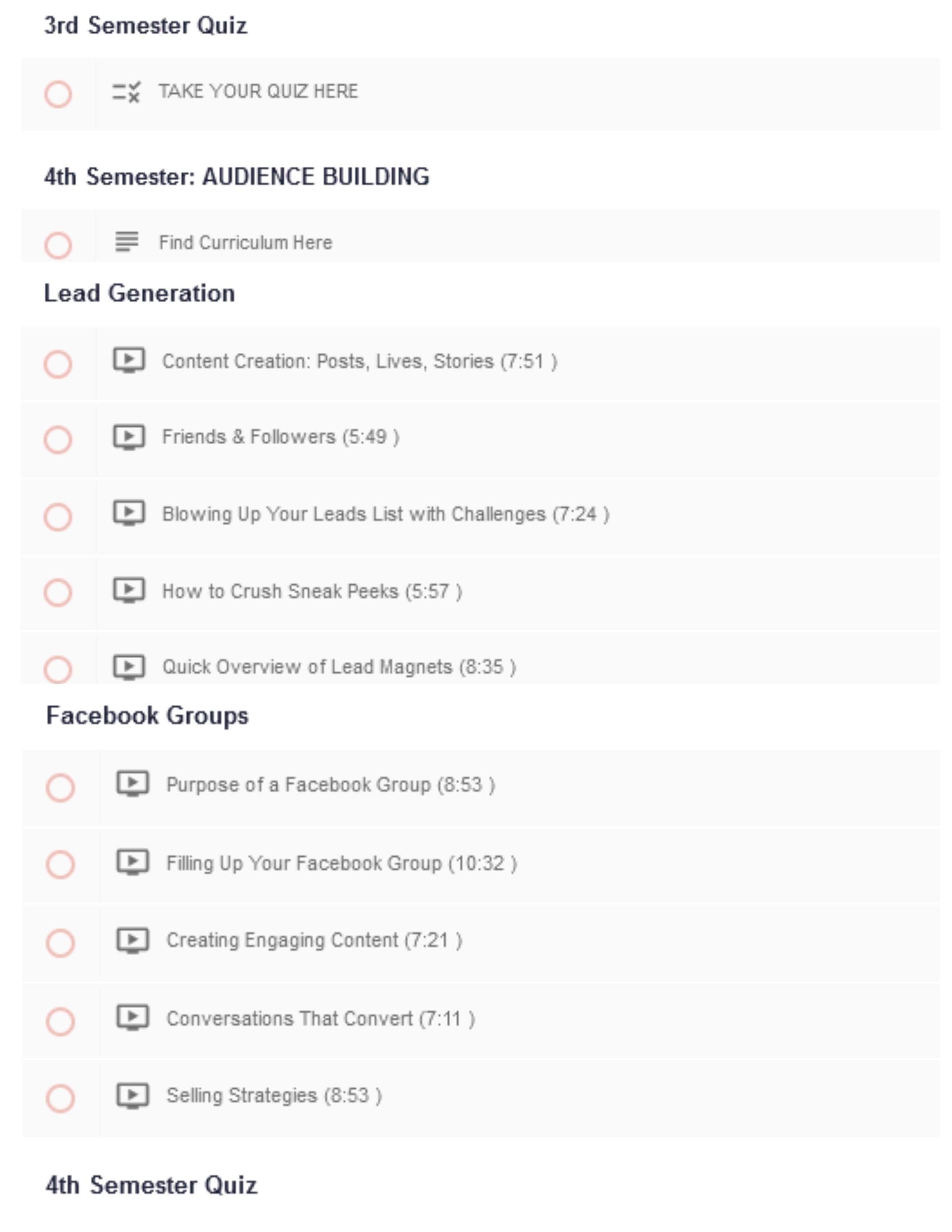Open Blowing Up Your Leads List with Challenges
Viewport: 952px width, 1232px height.
(385, 514)
